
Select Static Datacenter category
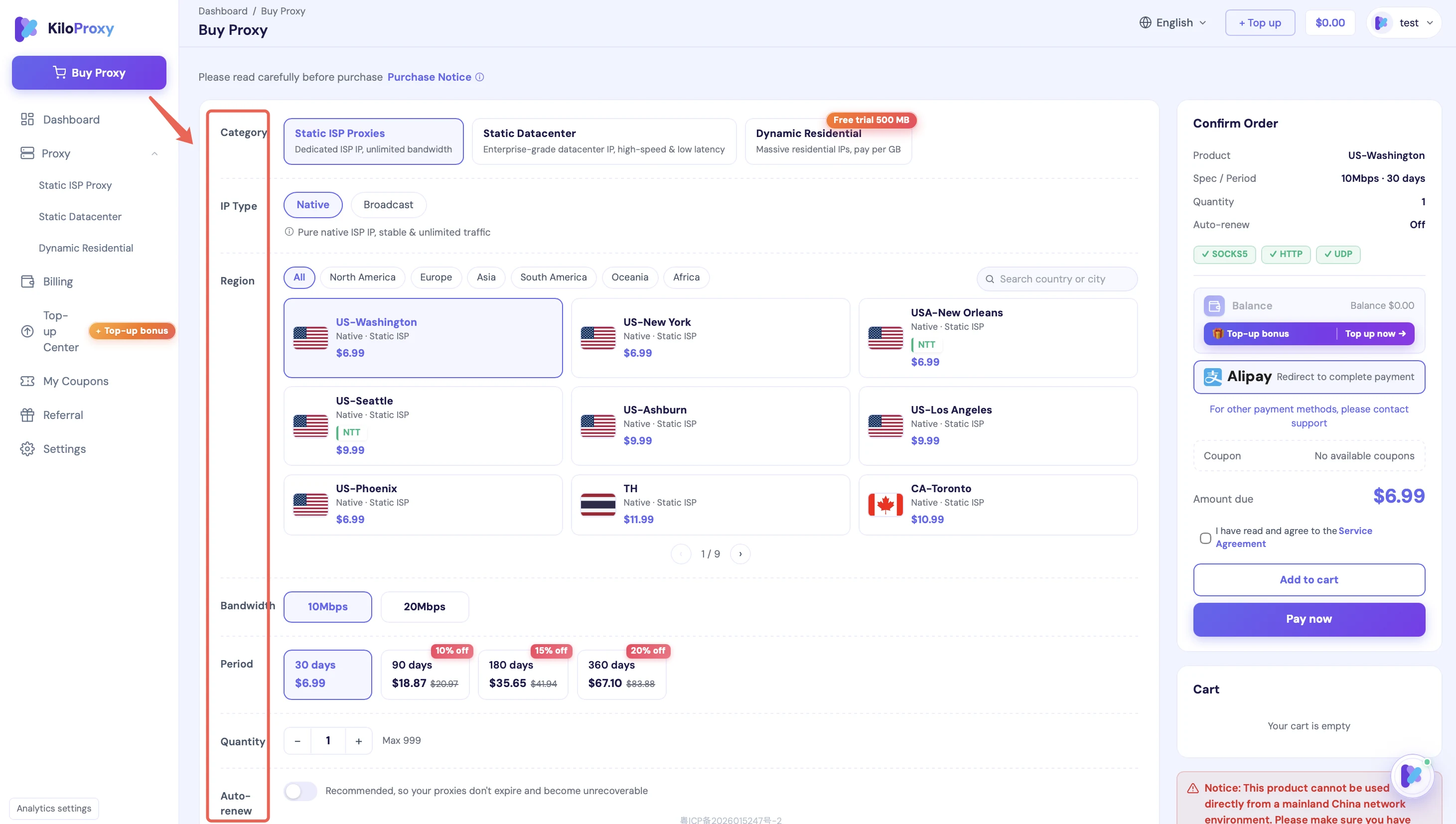[x=604, y=141]
